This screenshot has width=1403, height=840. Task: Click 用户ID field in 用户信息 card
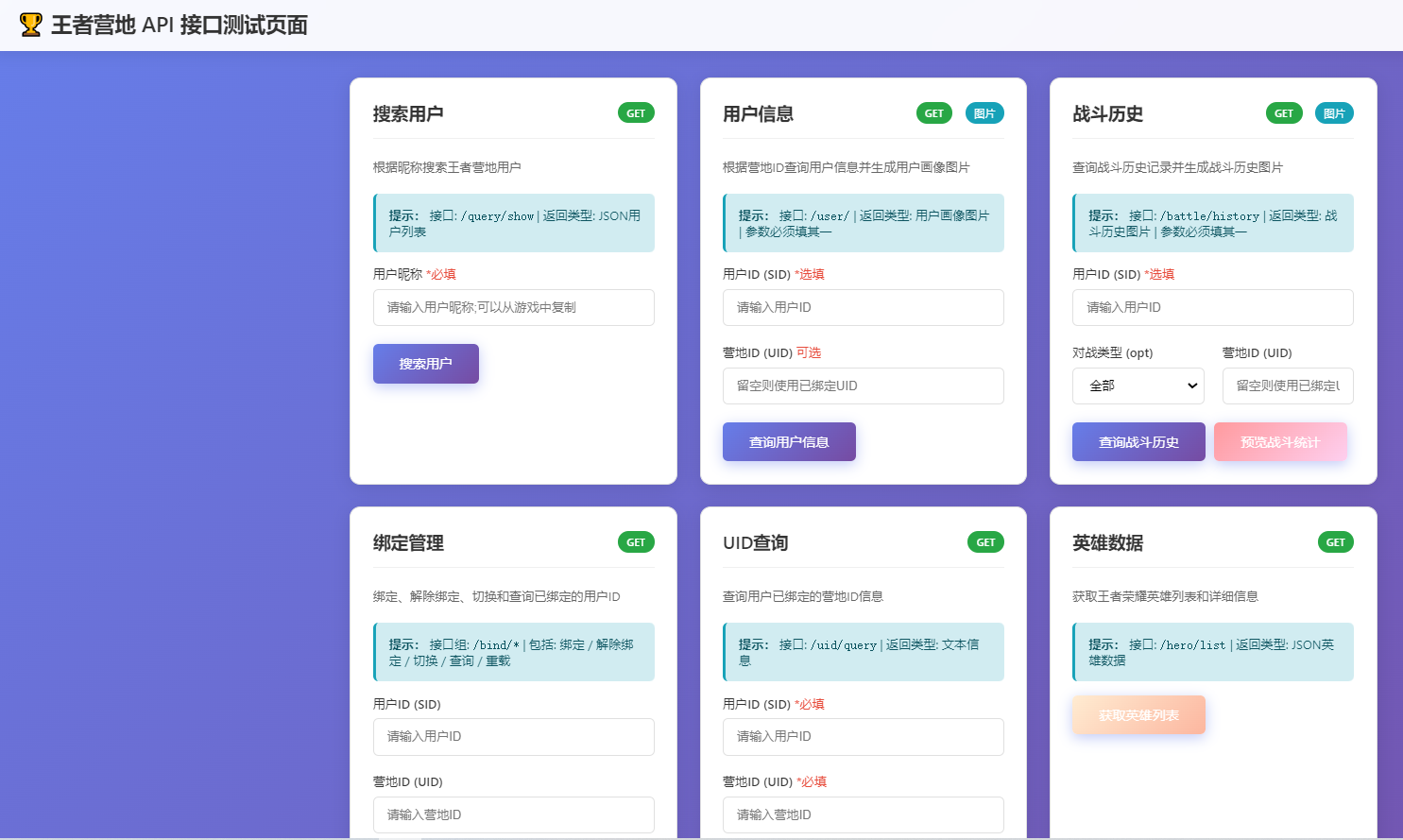pos(863,307)
